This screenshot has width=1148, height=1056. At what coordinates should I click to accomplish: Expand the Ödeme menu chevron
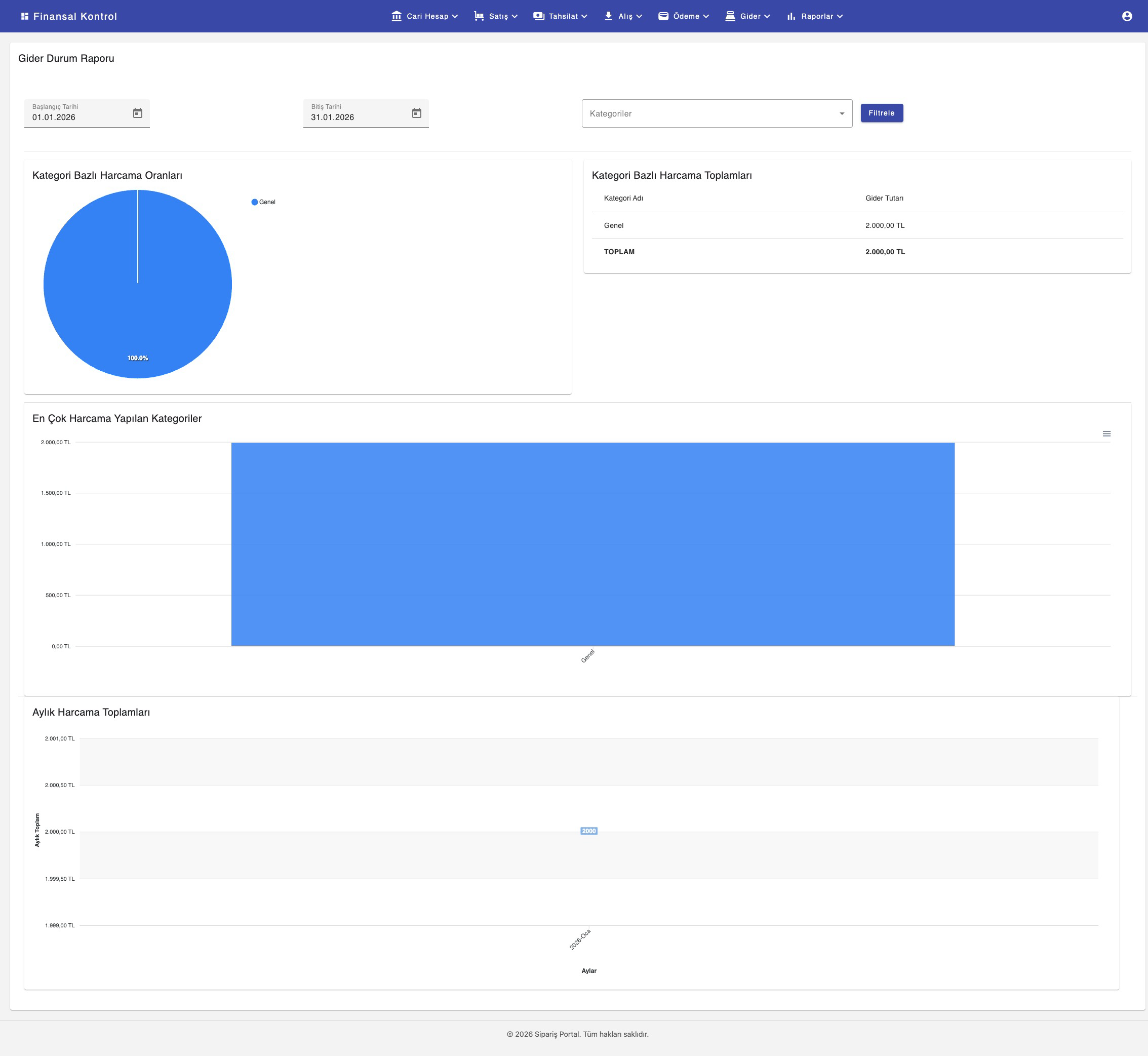tap(706, 16)
